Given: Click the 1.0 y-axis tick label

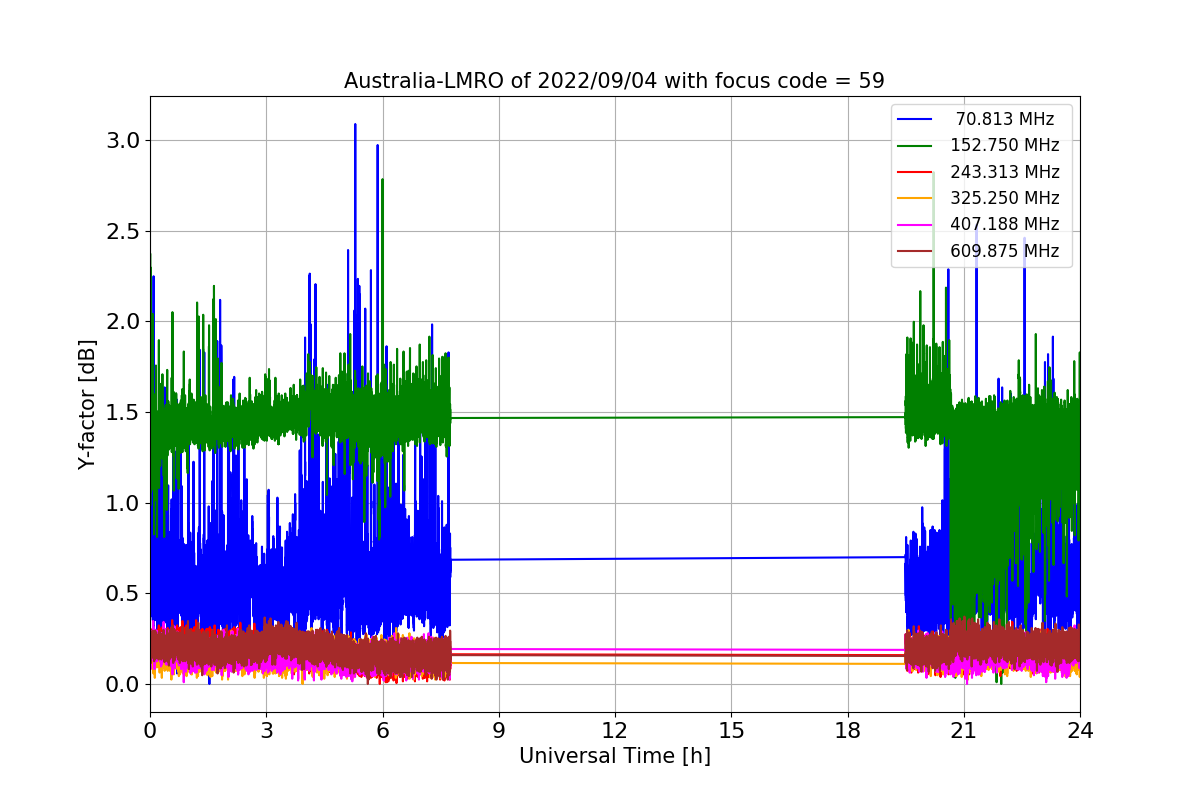Looking at the screenshot, I should 123,503.
